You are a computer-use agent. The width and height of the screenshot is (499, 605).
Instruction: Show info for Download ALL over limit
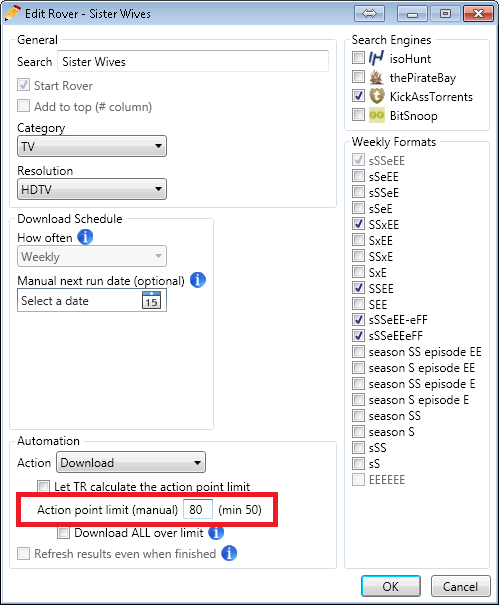pos(216,532)
